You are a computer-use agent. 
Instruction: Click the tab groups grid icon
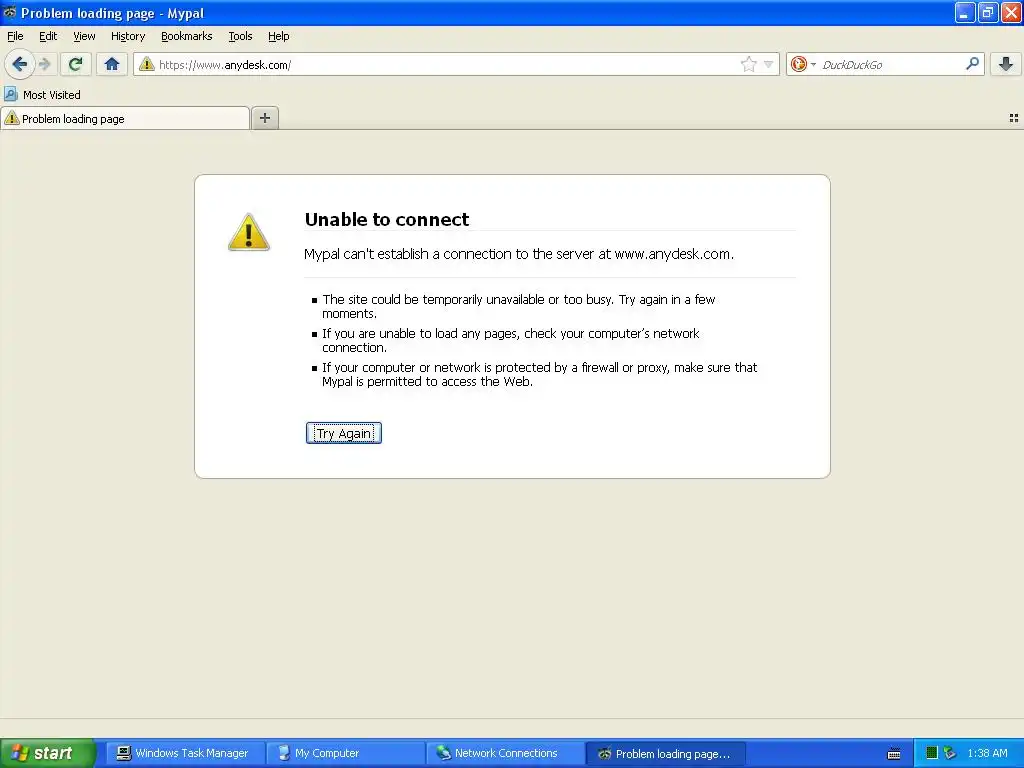[1014, 118]
